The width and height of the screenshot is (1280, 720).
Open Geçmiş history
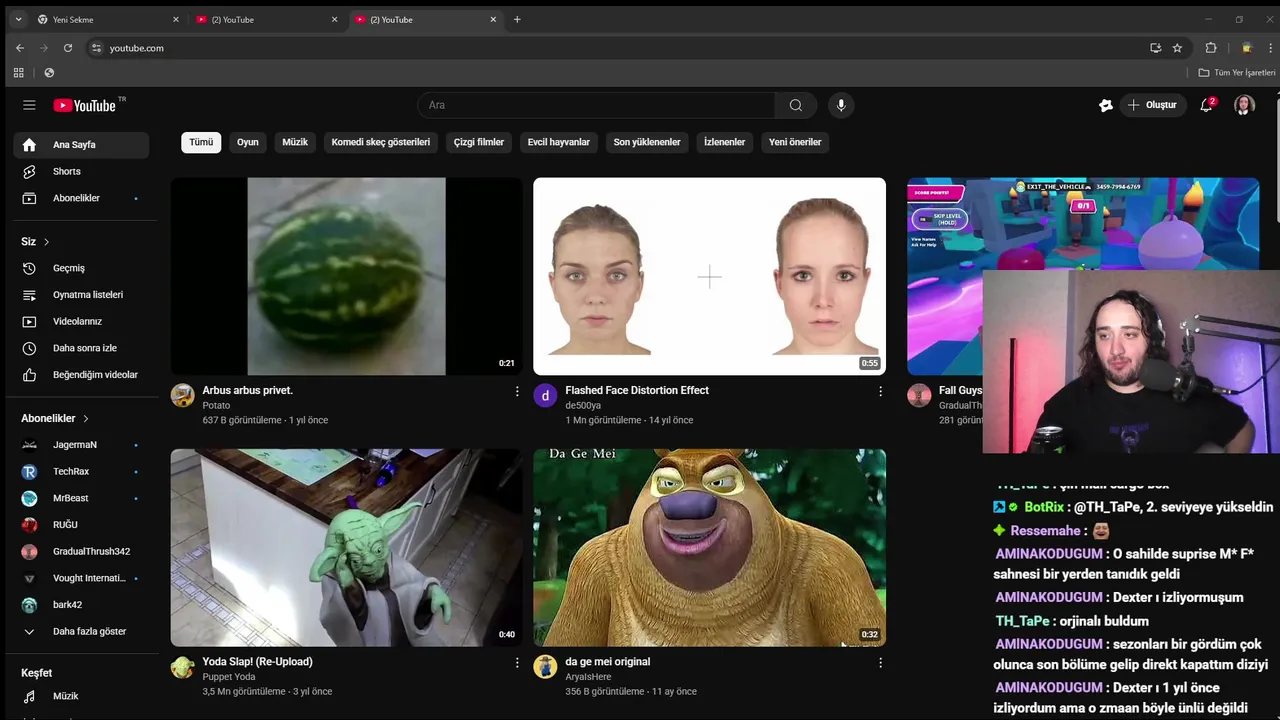pos(81,268)
